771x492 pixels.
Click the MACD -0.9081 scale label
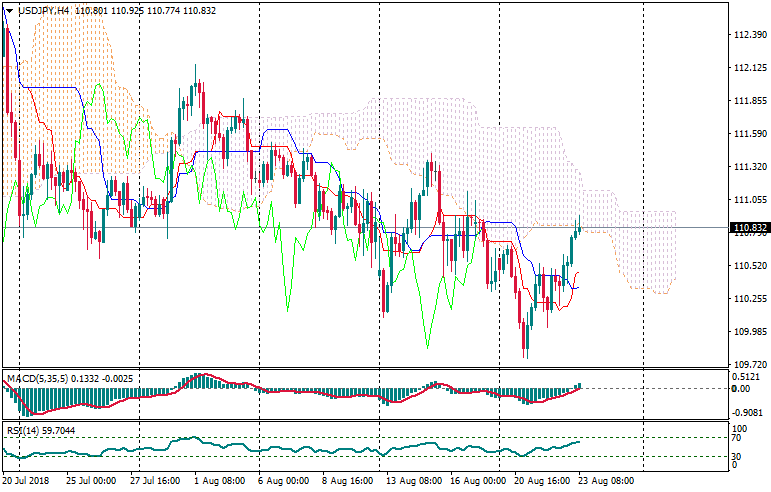tap(749, 411)
